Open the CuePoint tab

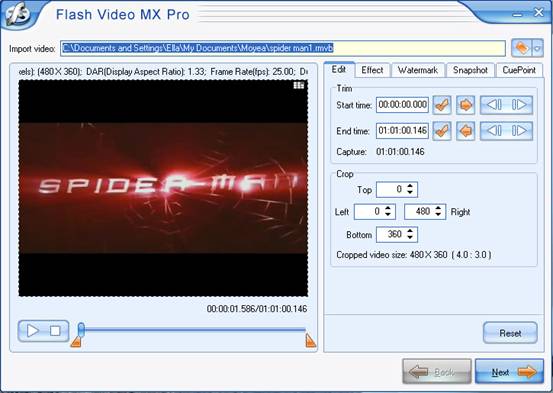tap(519, 70)
